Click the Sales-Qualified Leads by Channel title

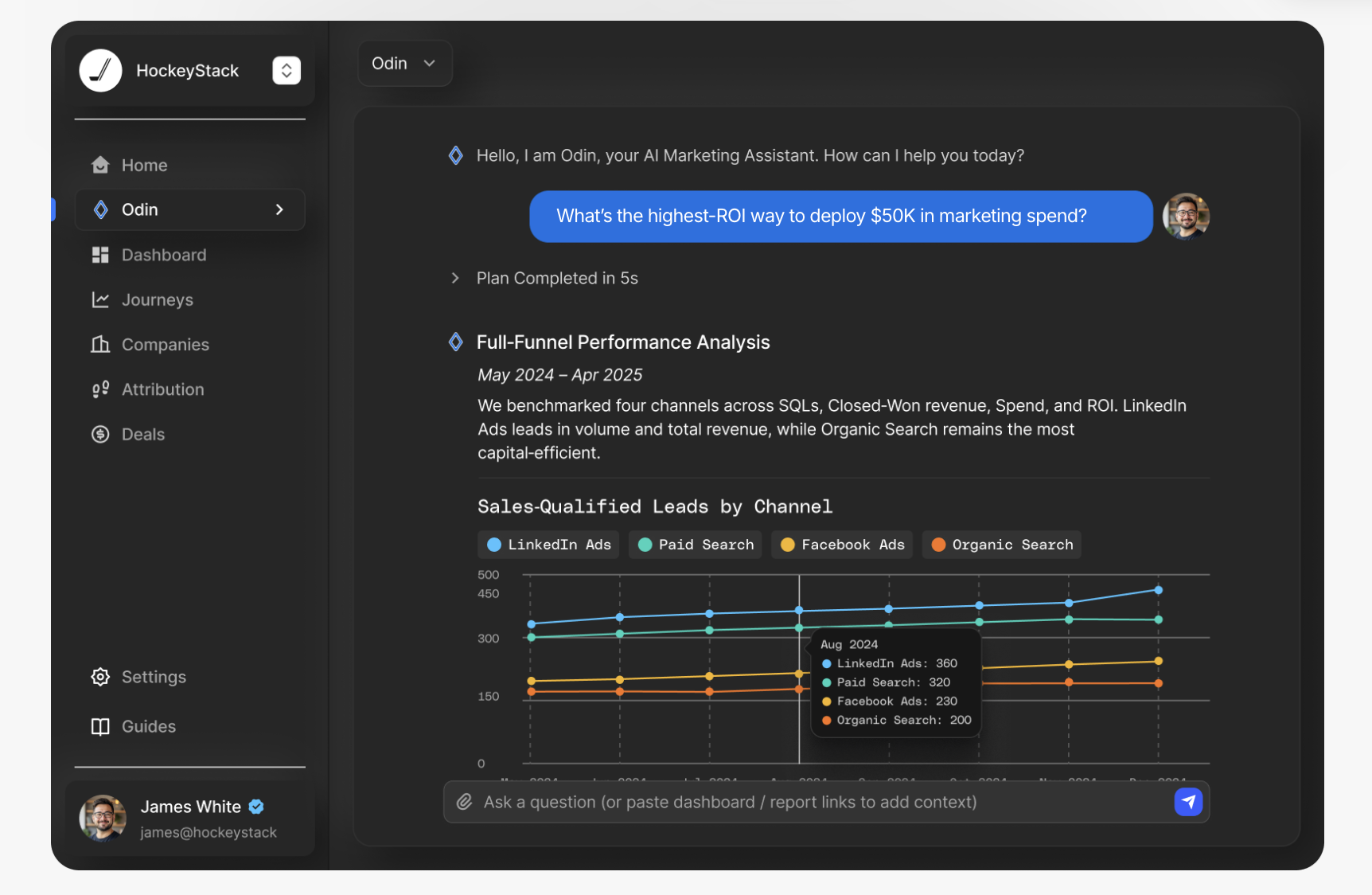tap(655, 506)
